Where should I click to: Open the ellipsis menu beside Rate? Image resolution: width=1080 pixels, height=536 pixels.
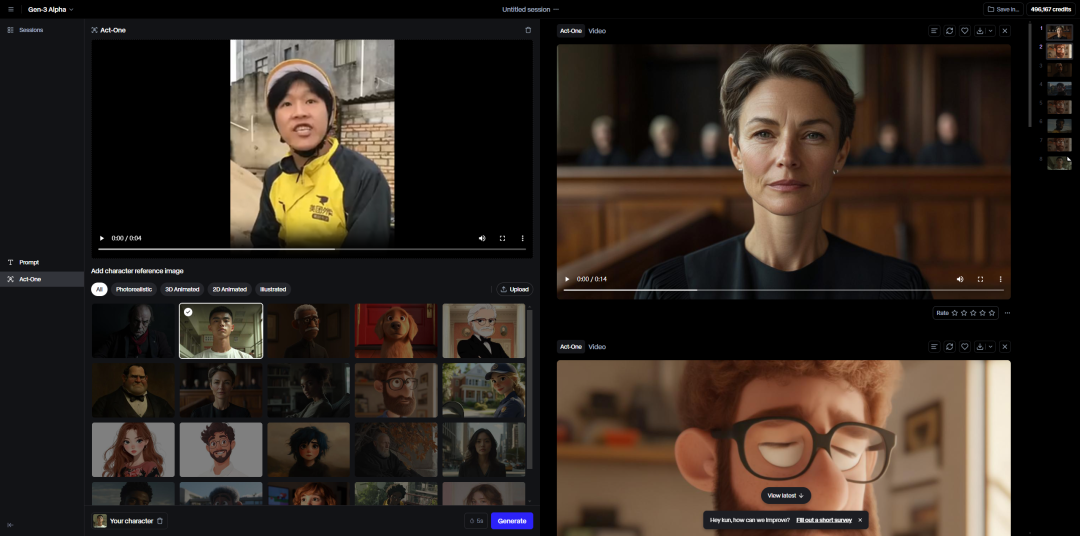click(x=1008, y=313)
